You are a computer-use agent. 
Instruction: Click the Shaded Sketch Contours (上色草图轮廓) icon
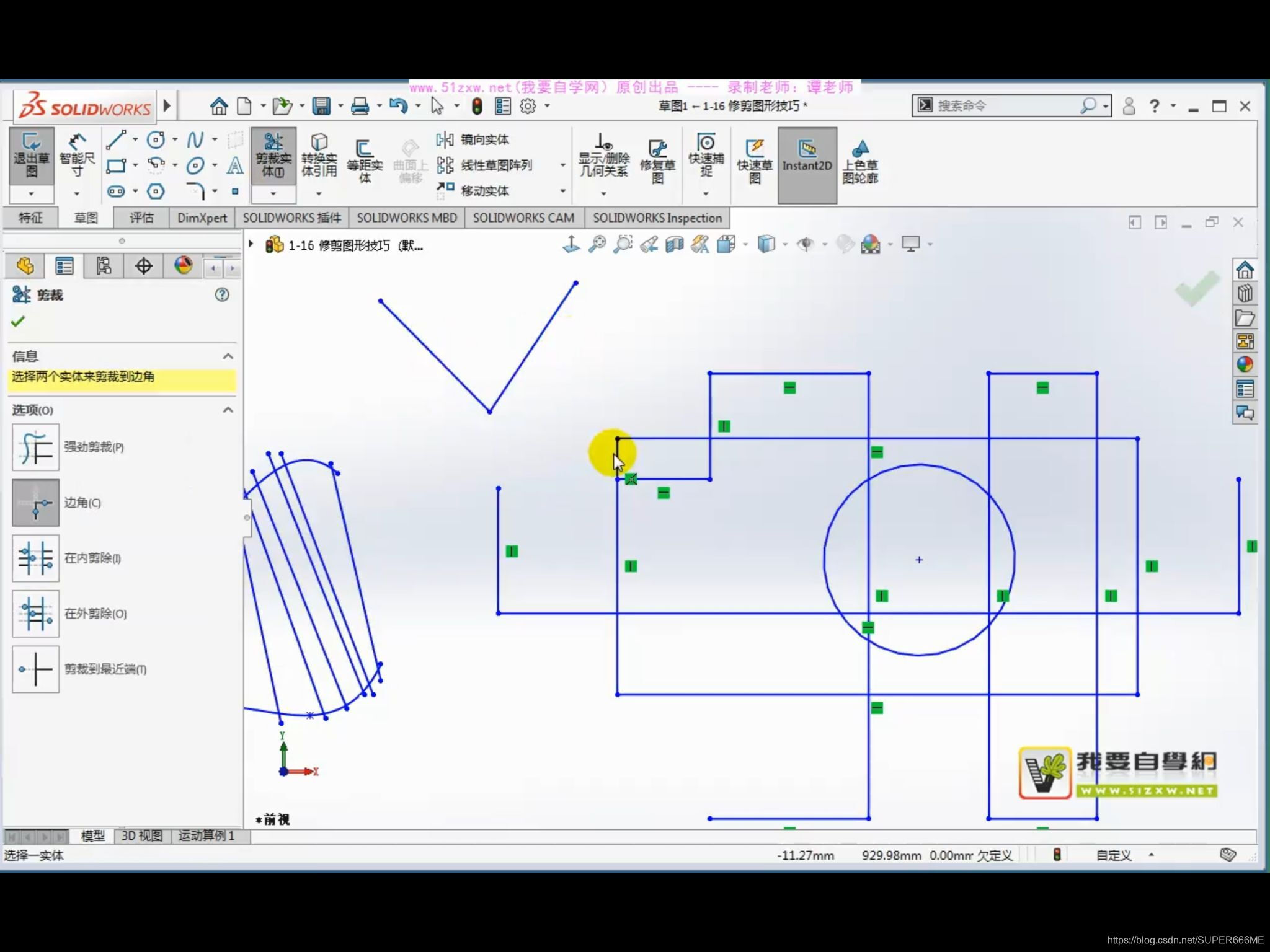pyautogui.click(x=859, y=161)
